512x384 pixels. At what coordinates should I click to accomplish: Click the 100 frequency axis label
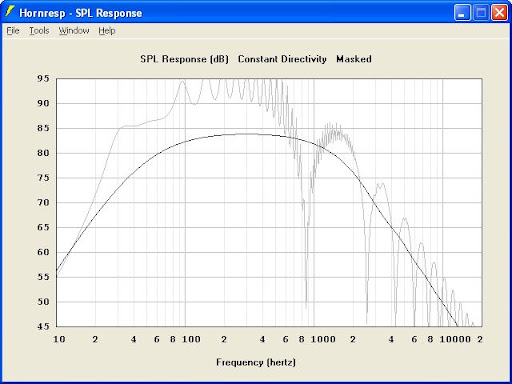click(191, 339)
